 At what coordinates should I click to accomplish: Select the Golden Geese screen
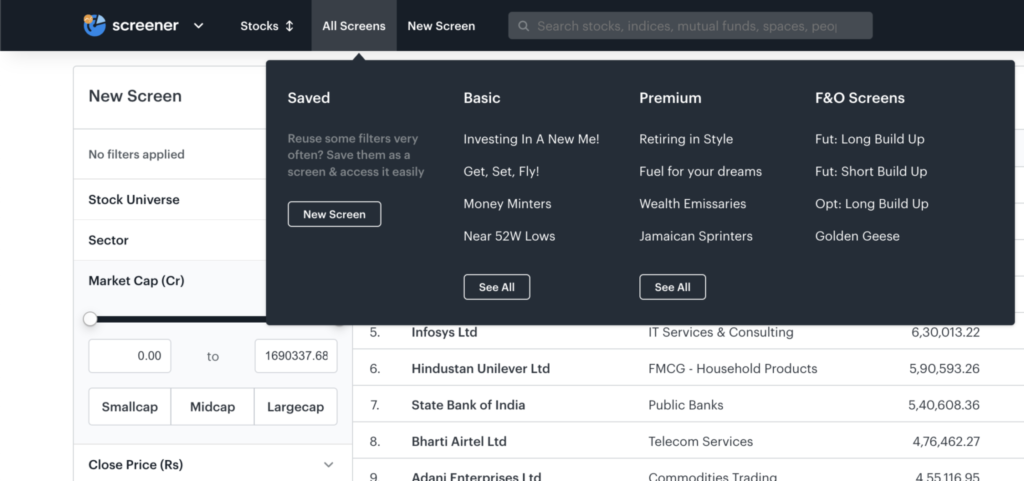coord(857,236)
